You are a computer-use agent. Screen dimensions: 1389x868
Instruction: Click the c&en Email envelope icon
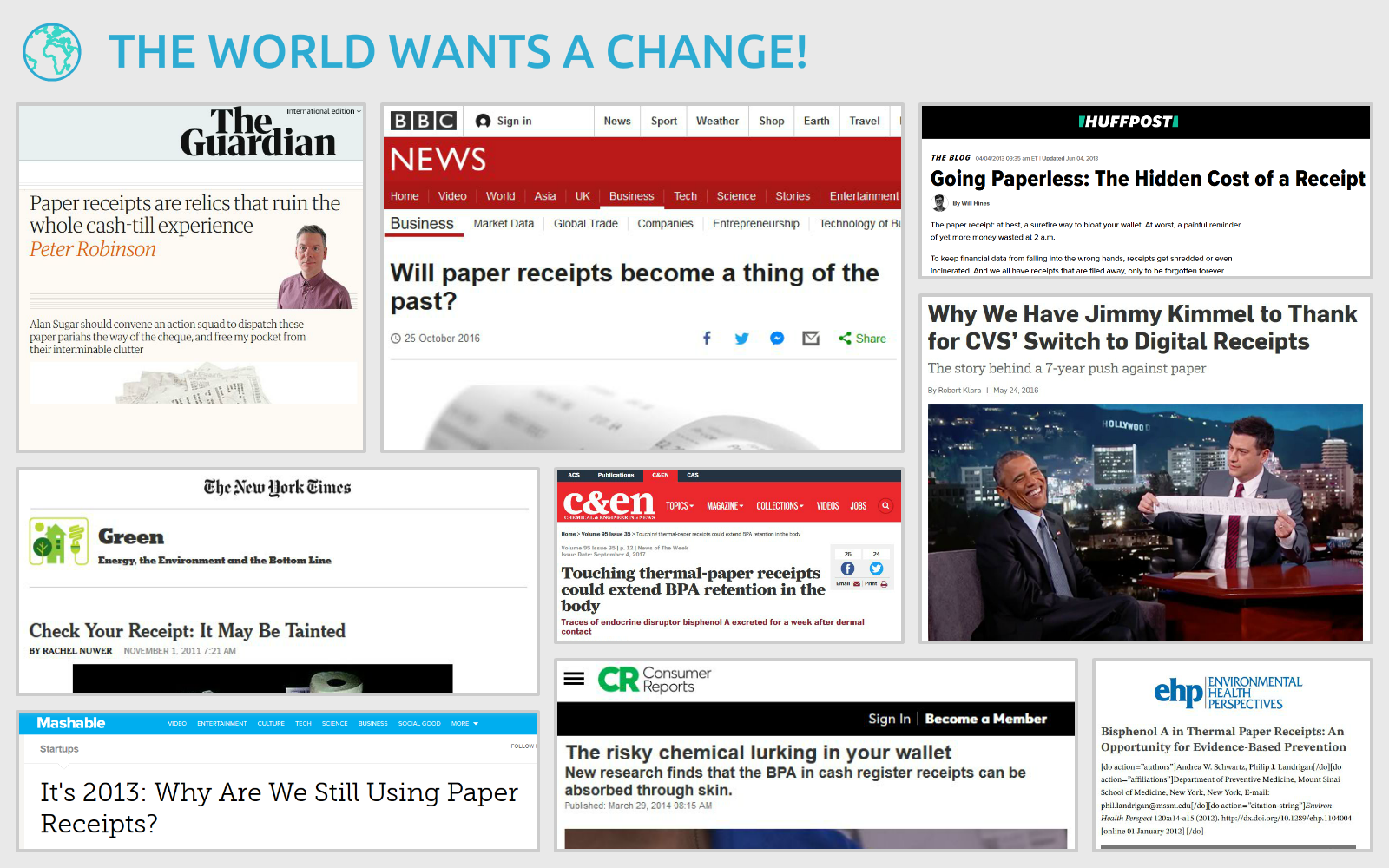pyautogui.click(x=857, y=583)
